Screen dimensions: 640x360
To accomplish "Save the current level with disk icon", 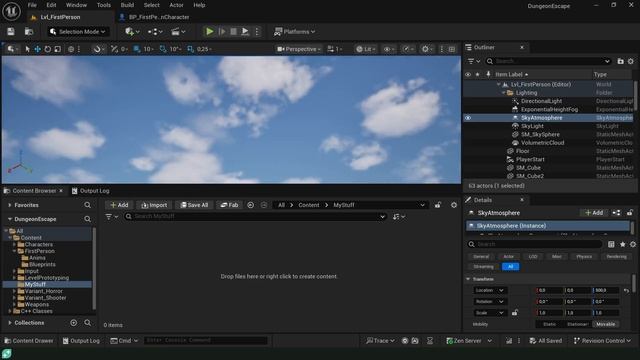I will 11,31.
